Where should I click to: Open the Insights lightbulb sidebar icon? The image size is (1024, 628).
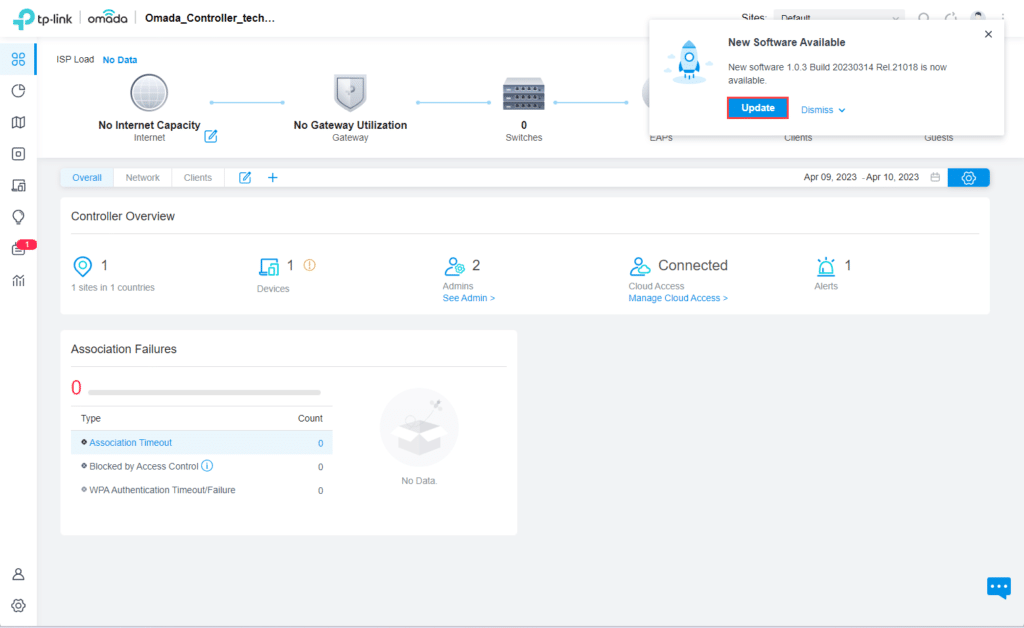tap(18, 217)
